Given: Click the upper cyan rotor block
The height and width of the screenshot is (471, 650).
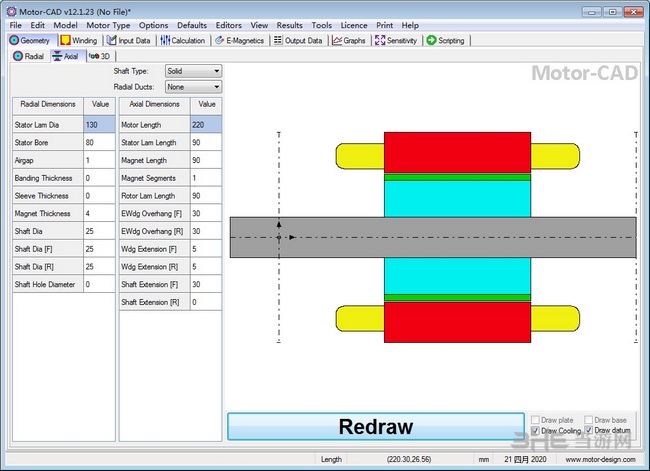Looking at the screenshot, I should 457,199.
